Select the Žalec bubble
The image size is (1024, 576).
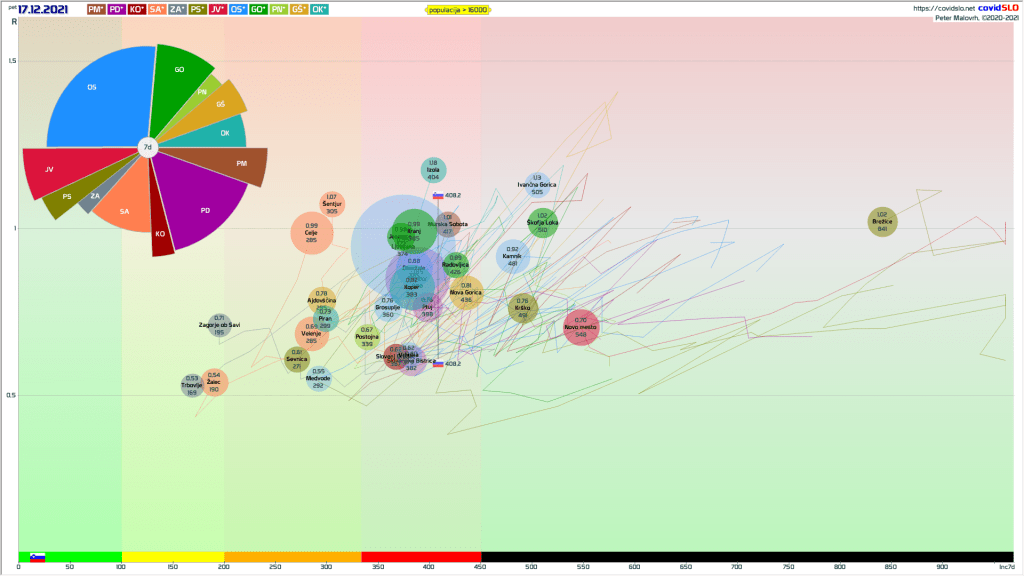pyautogui.click(x=214, y=382)
